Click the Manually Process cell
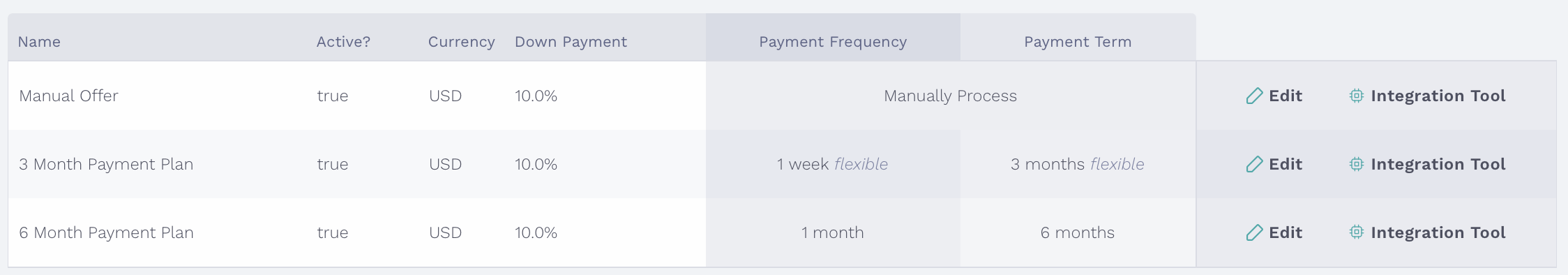Image resolution: width=1568 pixels, height=275 pixels. click(951, 96)
